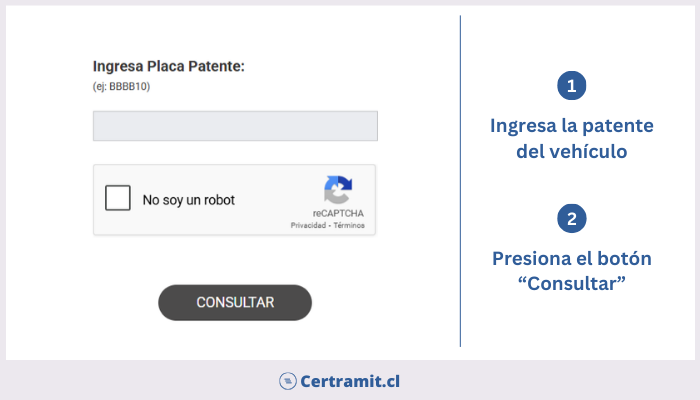Click the "Ingresa la patente" instruction line
The width and height of the screenshot is (700, 400).
click(x=571, y=127)
